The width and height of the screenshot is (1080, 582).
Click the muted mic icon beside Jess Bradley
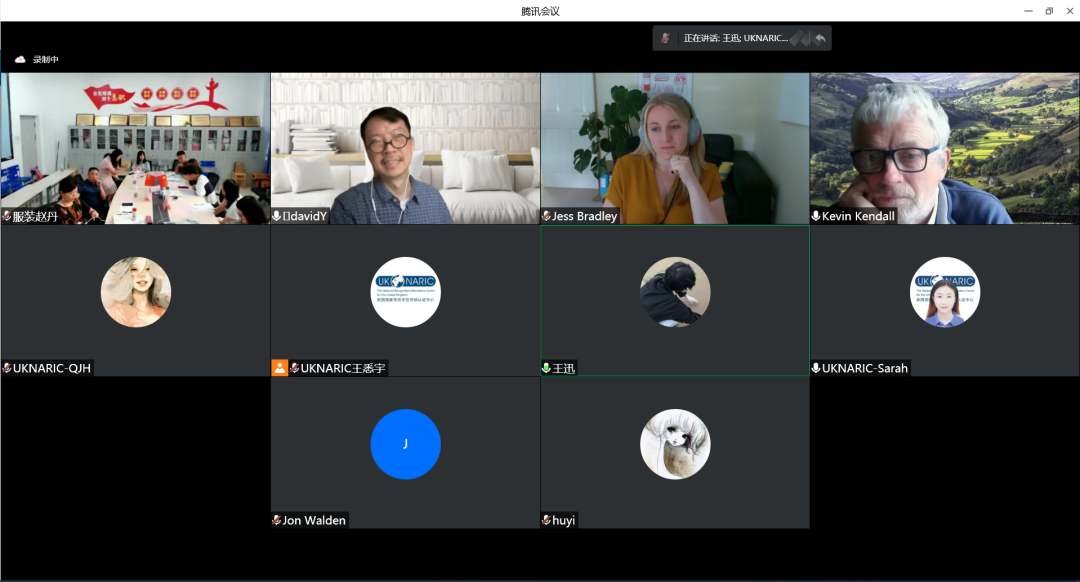(546, 216)
